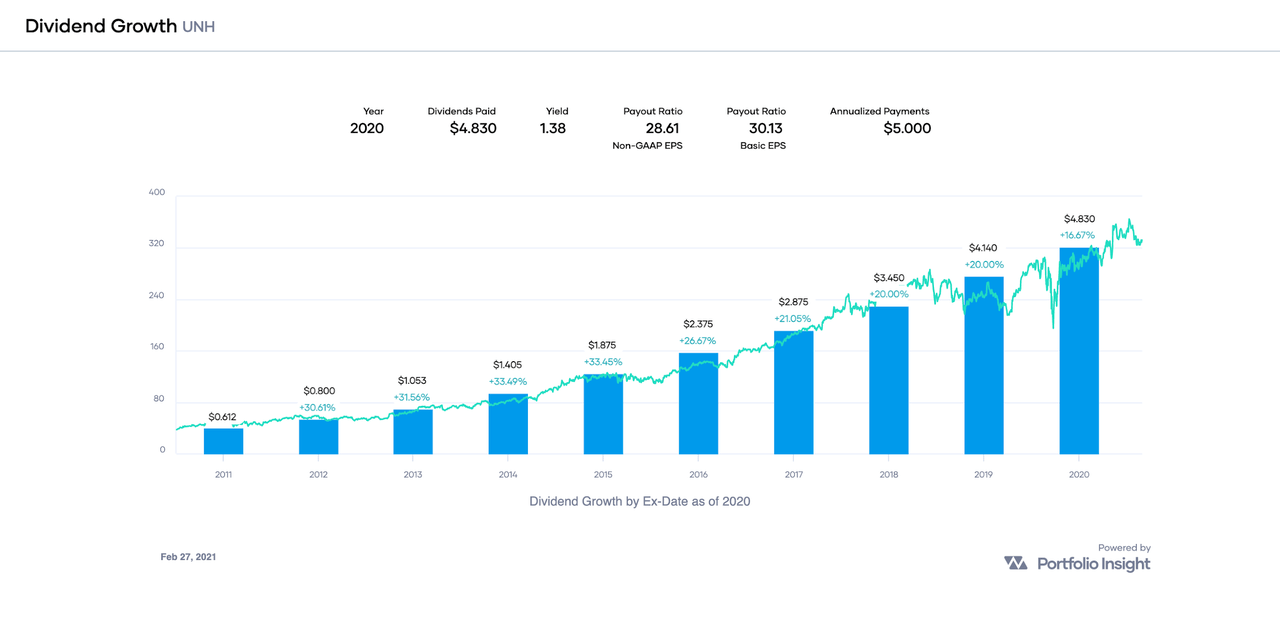Click the +33.49% growth label
This screenshot has width=1280, height=623.
pyautogui.click(x=508, y=382)
